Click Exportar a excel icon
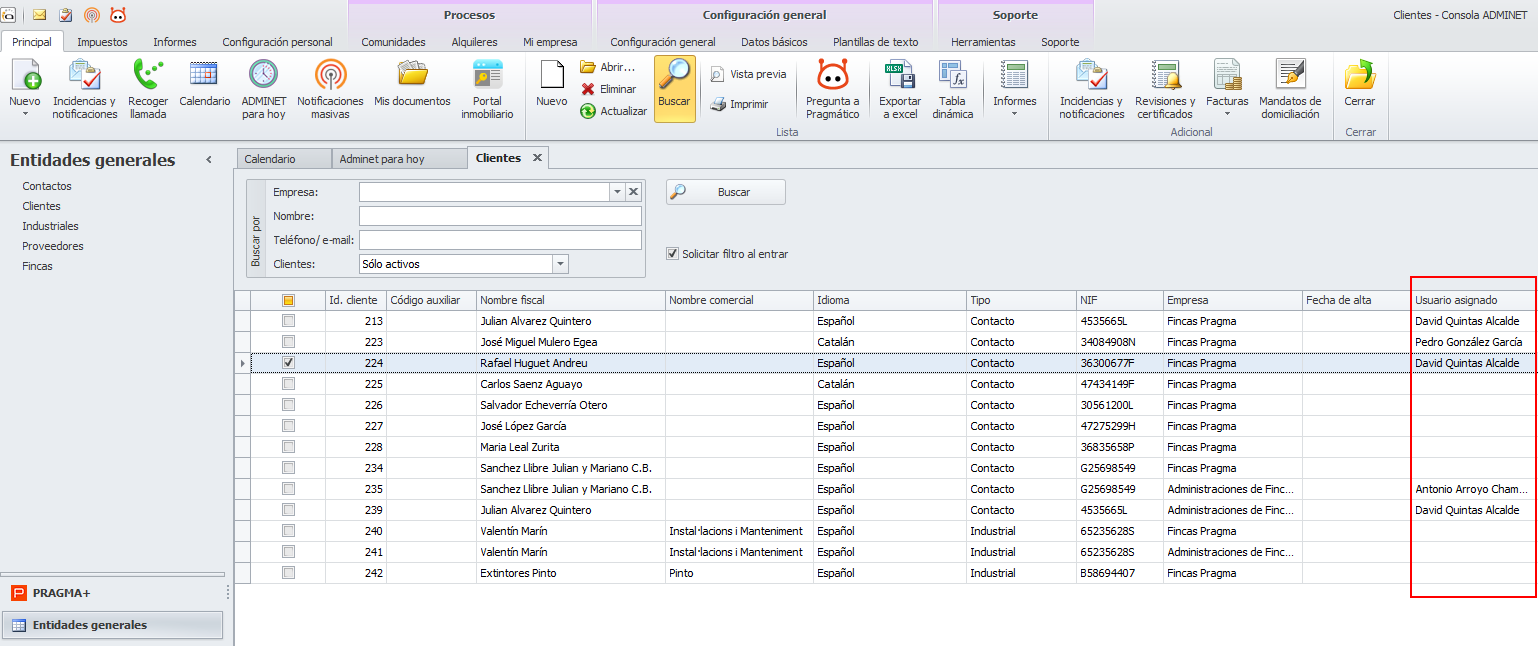The image size is (1538, 646). [x=898, y=76]
